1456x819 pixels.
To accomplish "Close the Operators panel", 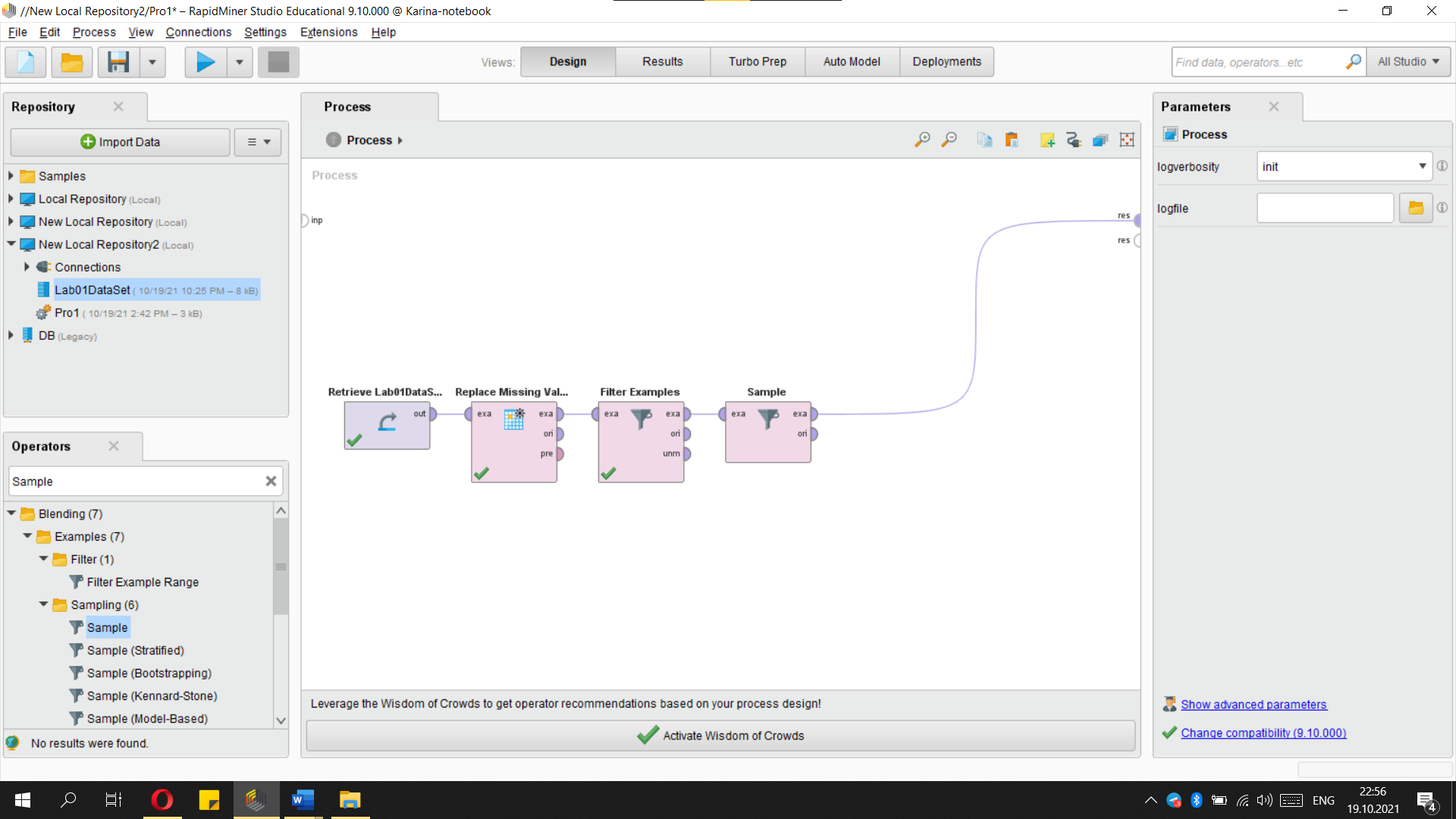I will (114, 446).
